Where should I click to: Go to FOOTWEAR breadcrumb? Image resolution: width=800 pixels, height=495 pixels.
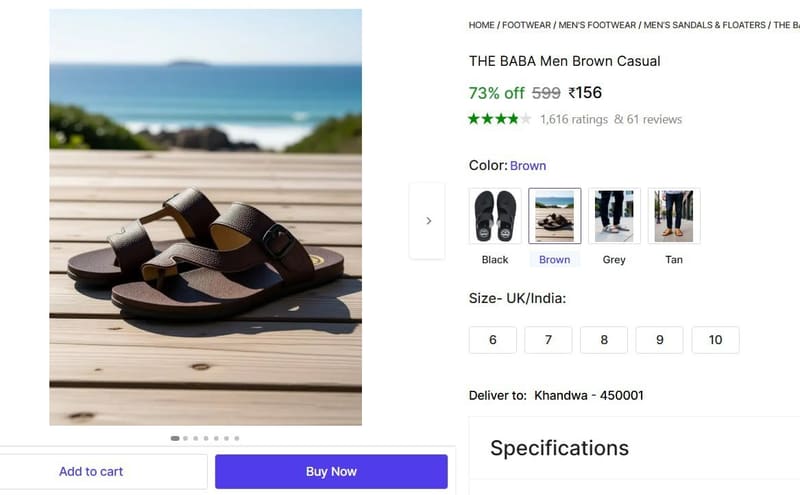[527, 25]
